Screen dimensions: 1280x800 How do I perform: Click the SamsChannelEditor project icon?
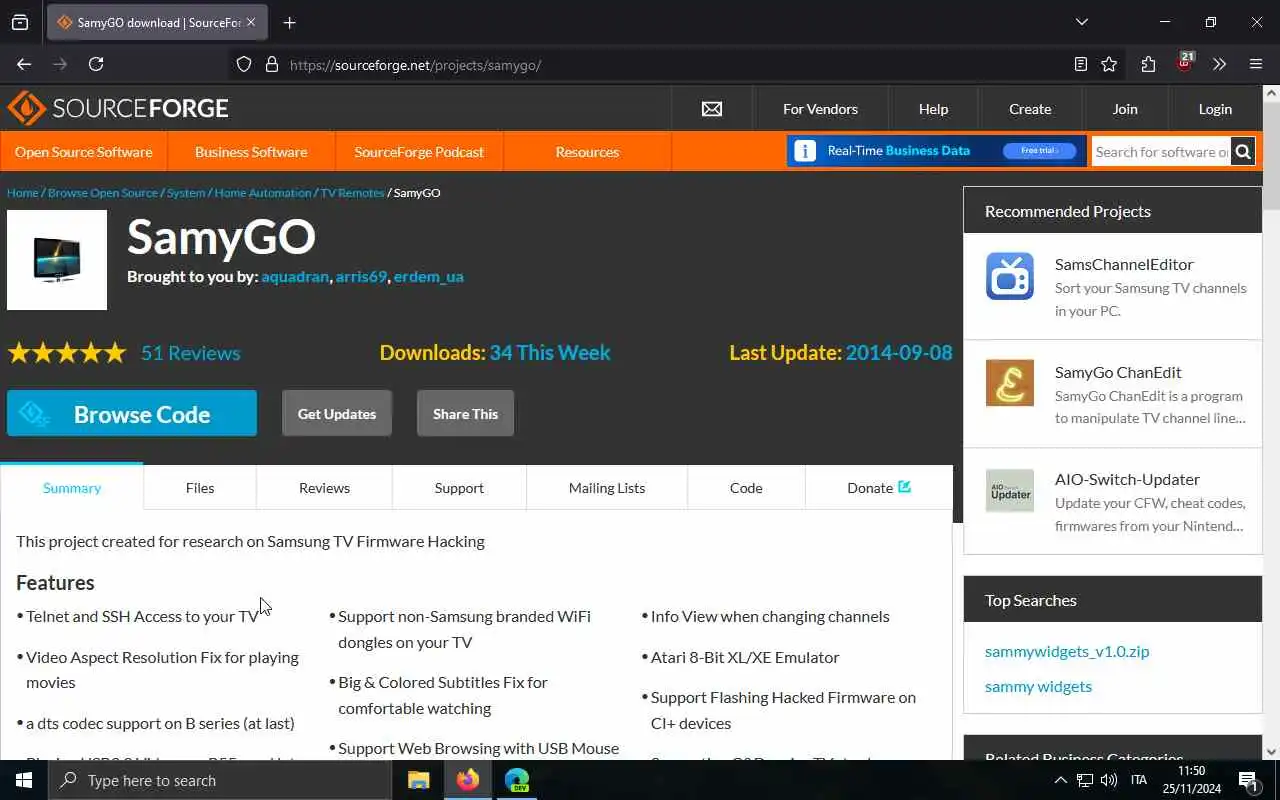tap(1010, 276)
